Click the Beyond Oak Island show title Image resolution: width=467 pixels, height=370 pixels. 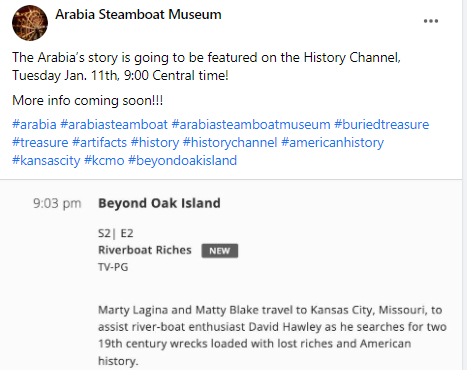pos(159,203)
